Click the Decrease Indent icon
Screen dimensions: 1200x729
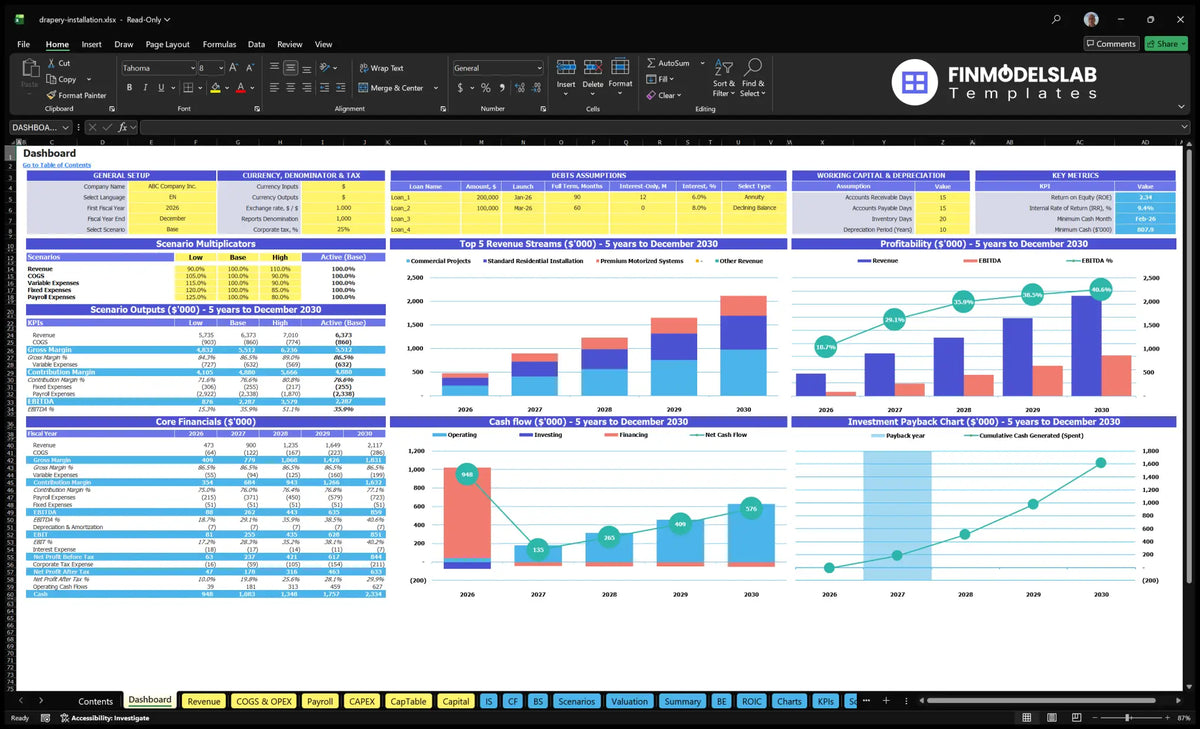tap(326, 88)
